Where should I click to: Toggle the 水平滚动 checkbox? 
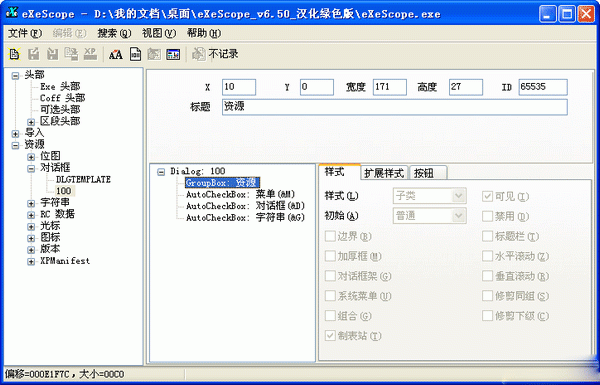click(487, 256)
